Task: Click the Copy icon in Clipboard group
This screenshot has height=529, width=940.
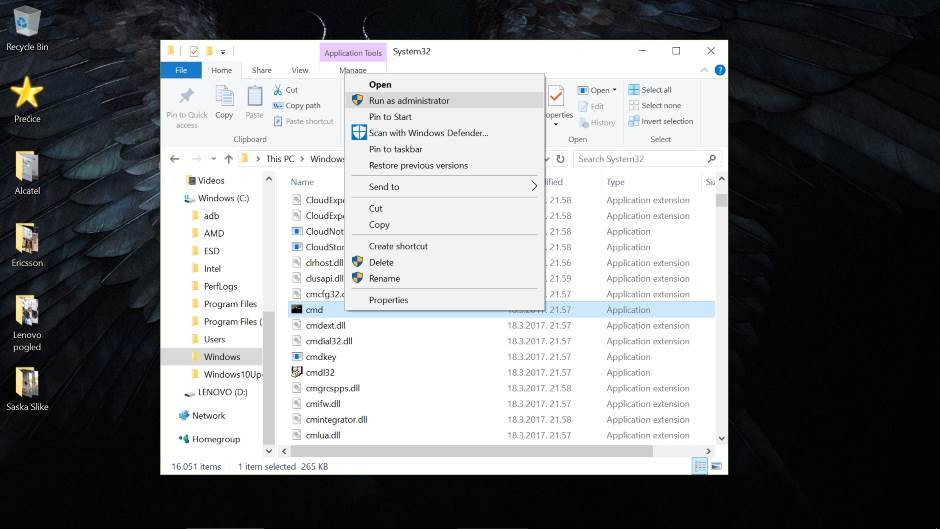Action: pyautogui.click(x=224, y=97)
